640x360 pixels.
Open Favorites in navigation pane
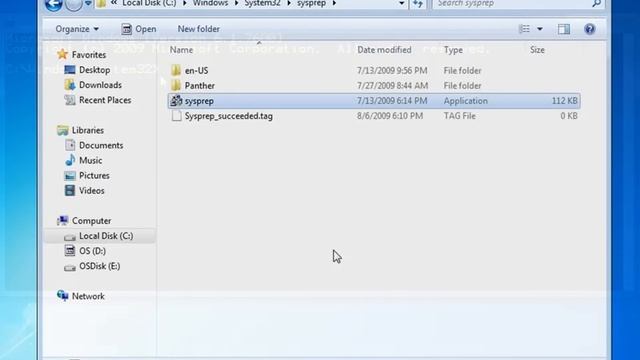point(89,55)
